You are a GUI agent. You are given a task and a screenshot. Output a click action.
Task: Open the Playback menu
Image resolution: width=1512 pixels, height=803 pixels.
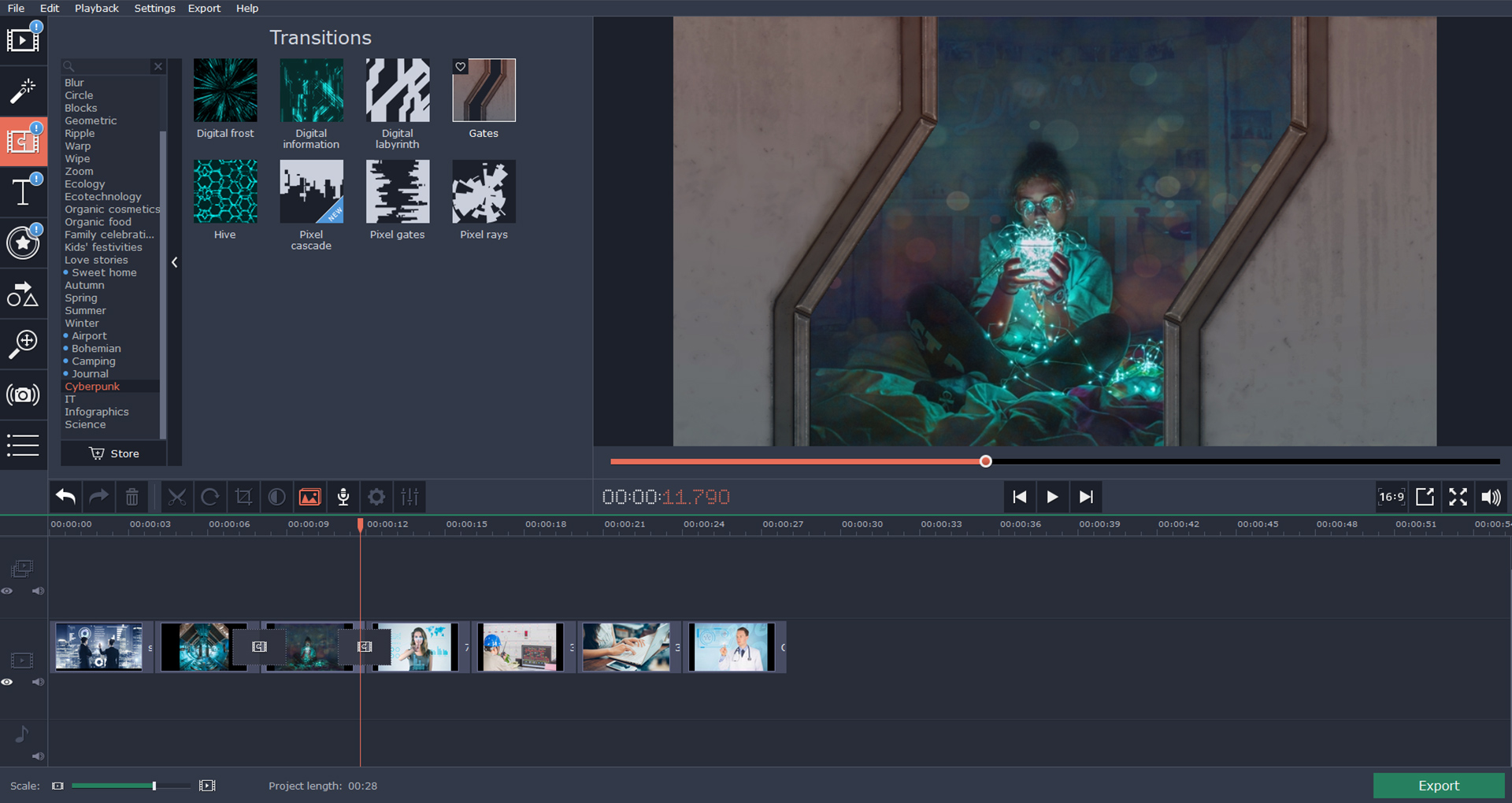tap(96, 8)
